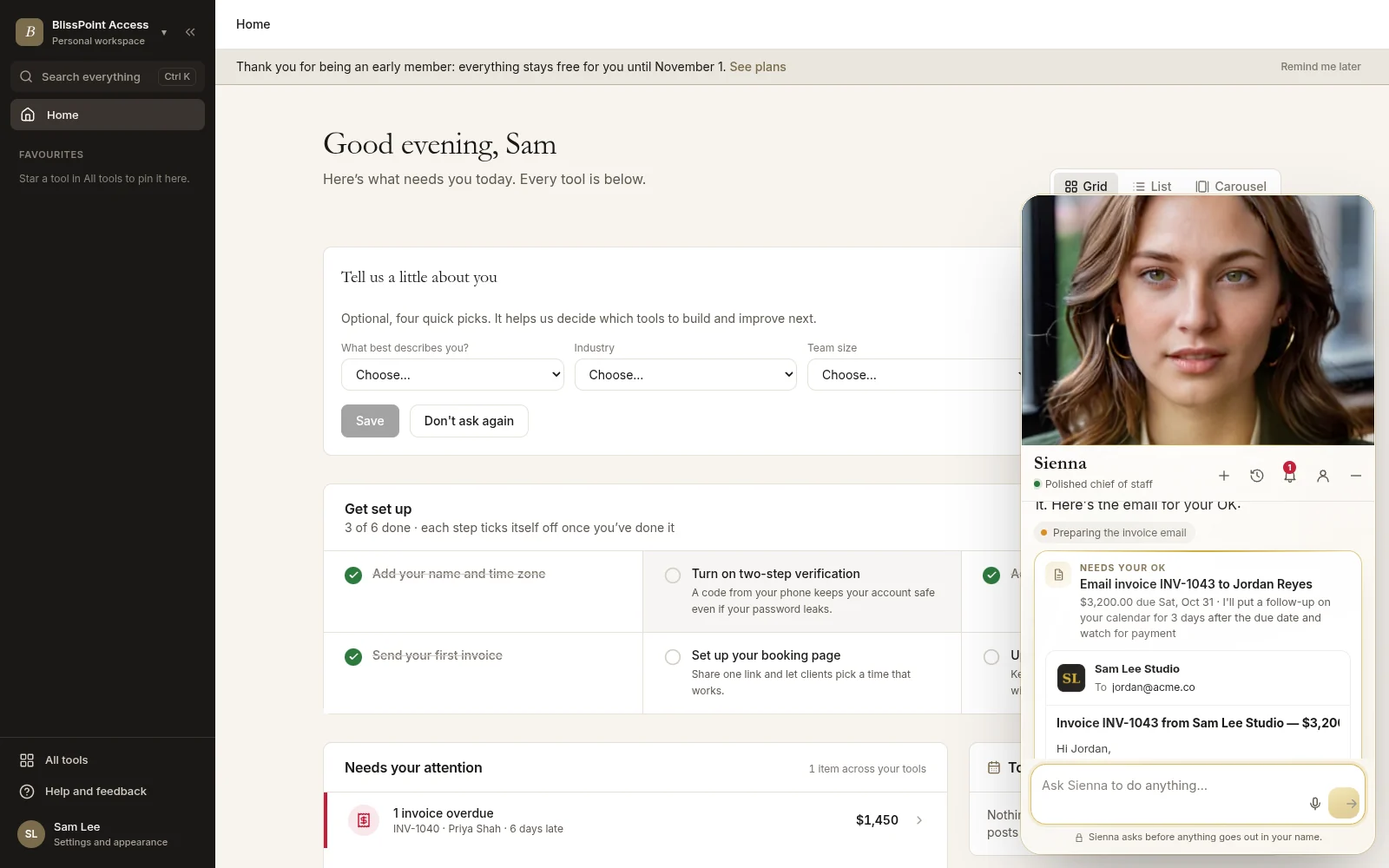This screenshot has width=1389, height=868.
Task: Click the 'Preparing the invoice email' status chip
Action: point(1114,533)
